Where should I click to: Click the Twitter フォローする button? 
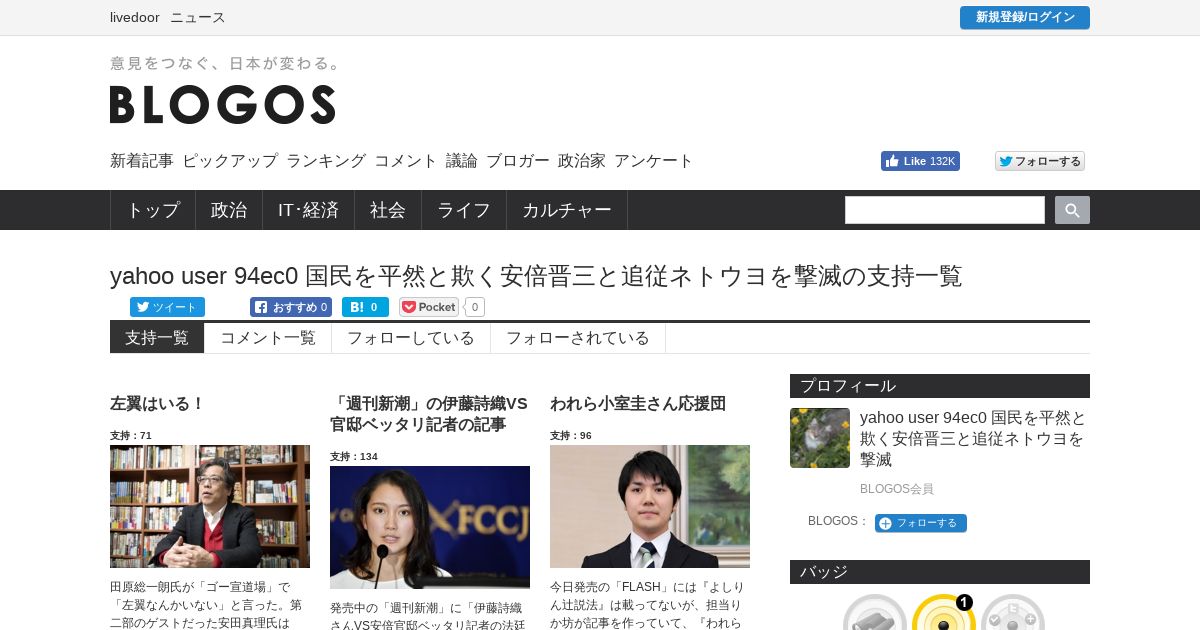(1040, 161)
